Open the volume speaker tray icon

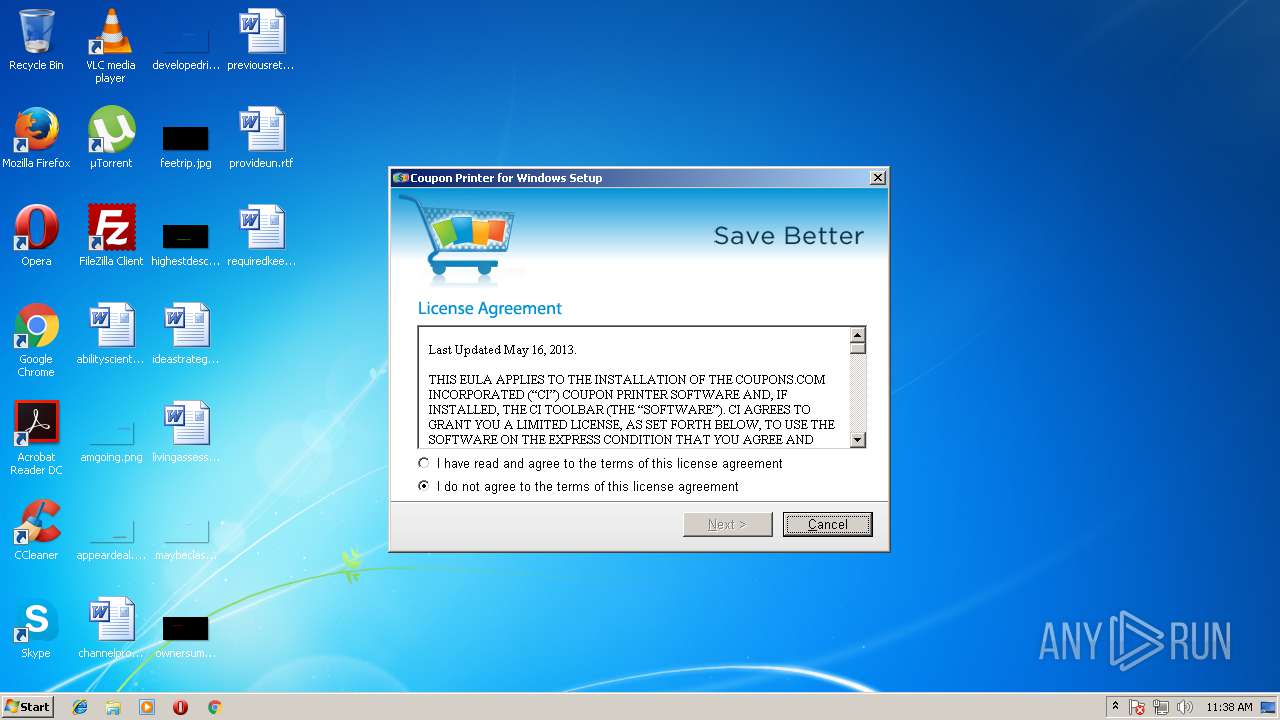click(x=1185, y=707)
